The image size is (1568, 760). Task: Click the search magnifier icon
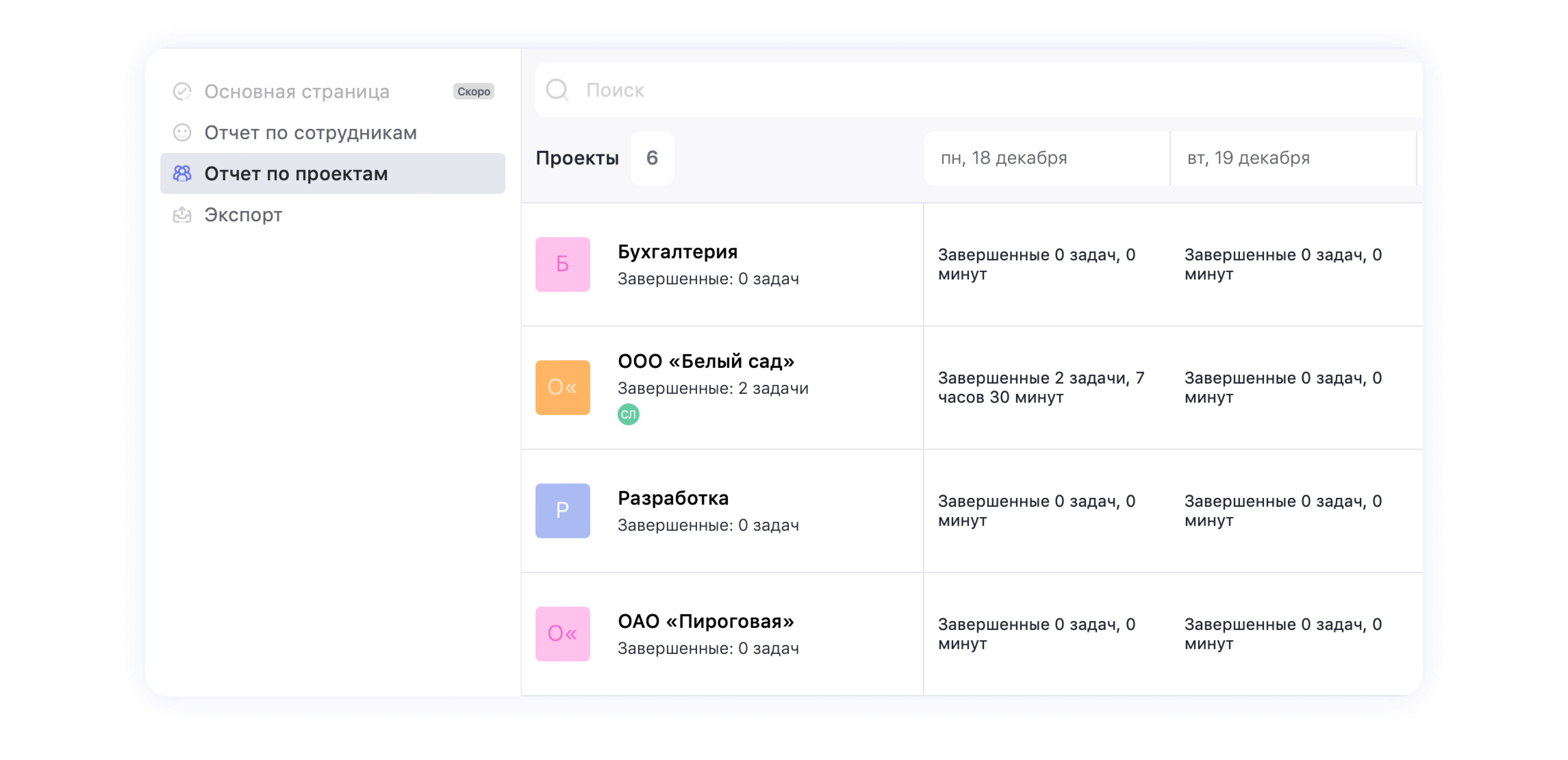(556, 90)
